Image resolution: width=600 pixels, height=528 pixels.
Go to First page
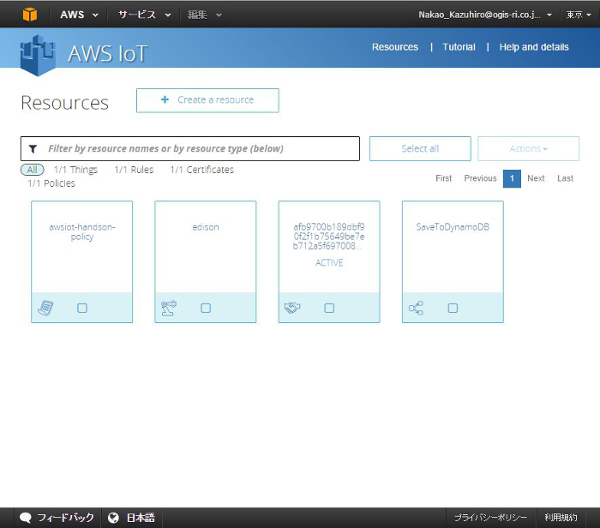(x=443, y=178)
